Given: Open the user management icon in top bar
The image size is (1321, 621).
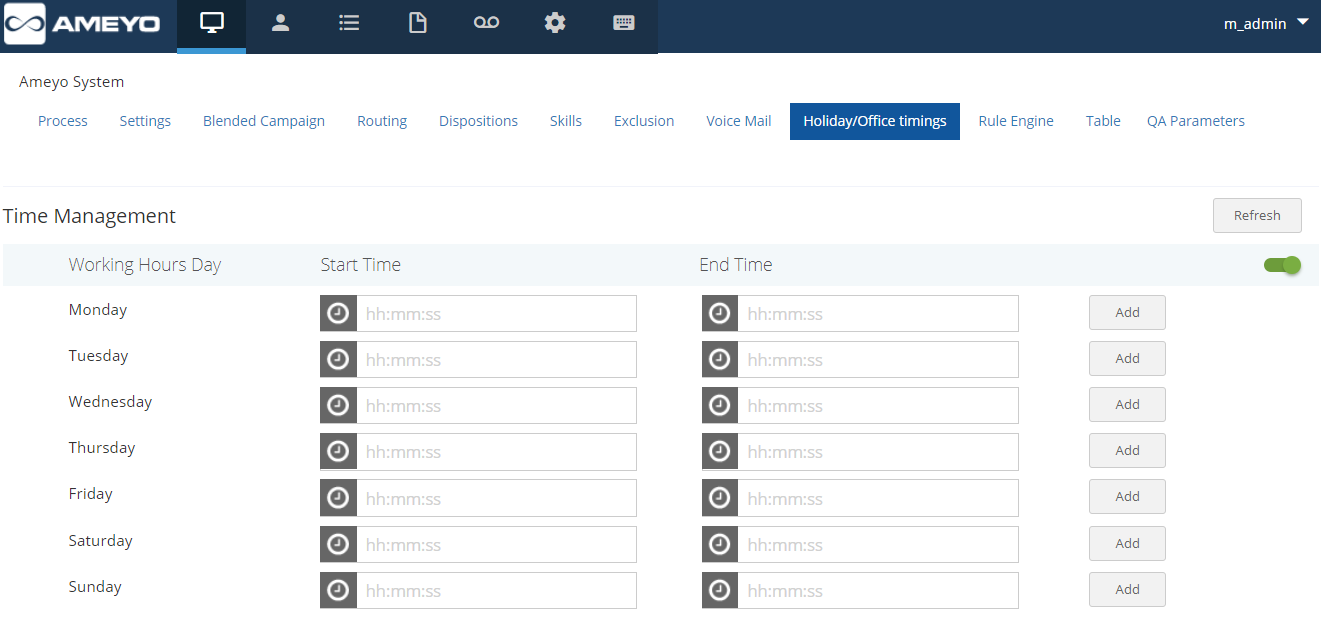Looking at the screenshot, I should click(x=280, y=24).
